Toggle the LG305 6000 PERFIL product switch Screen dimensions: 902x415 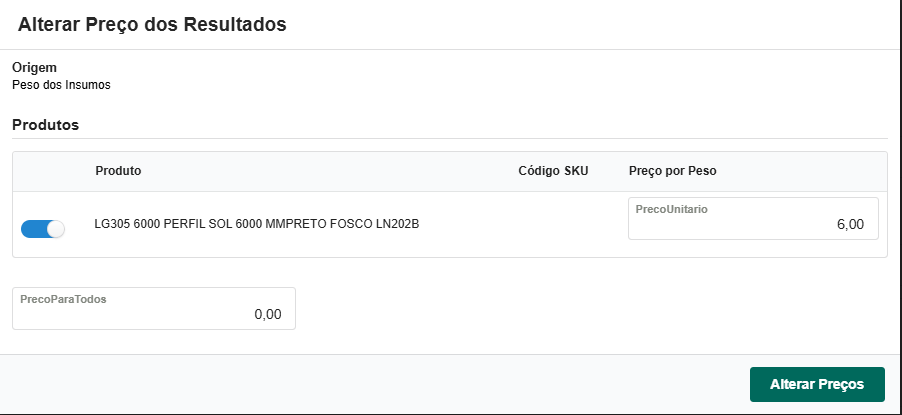42,229
